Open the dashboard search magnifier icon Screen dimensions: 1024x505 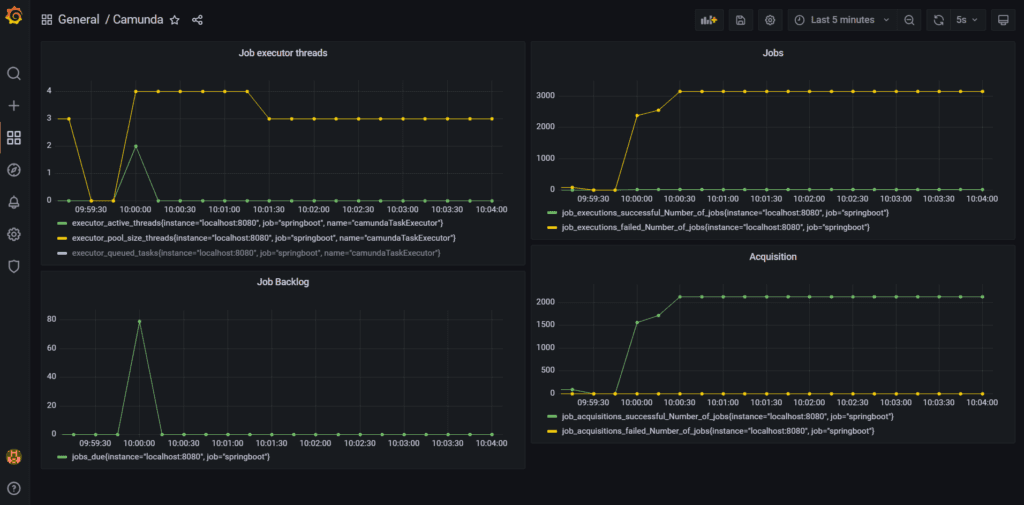coord(14,73)
